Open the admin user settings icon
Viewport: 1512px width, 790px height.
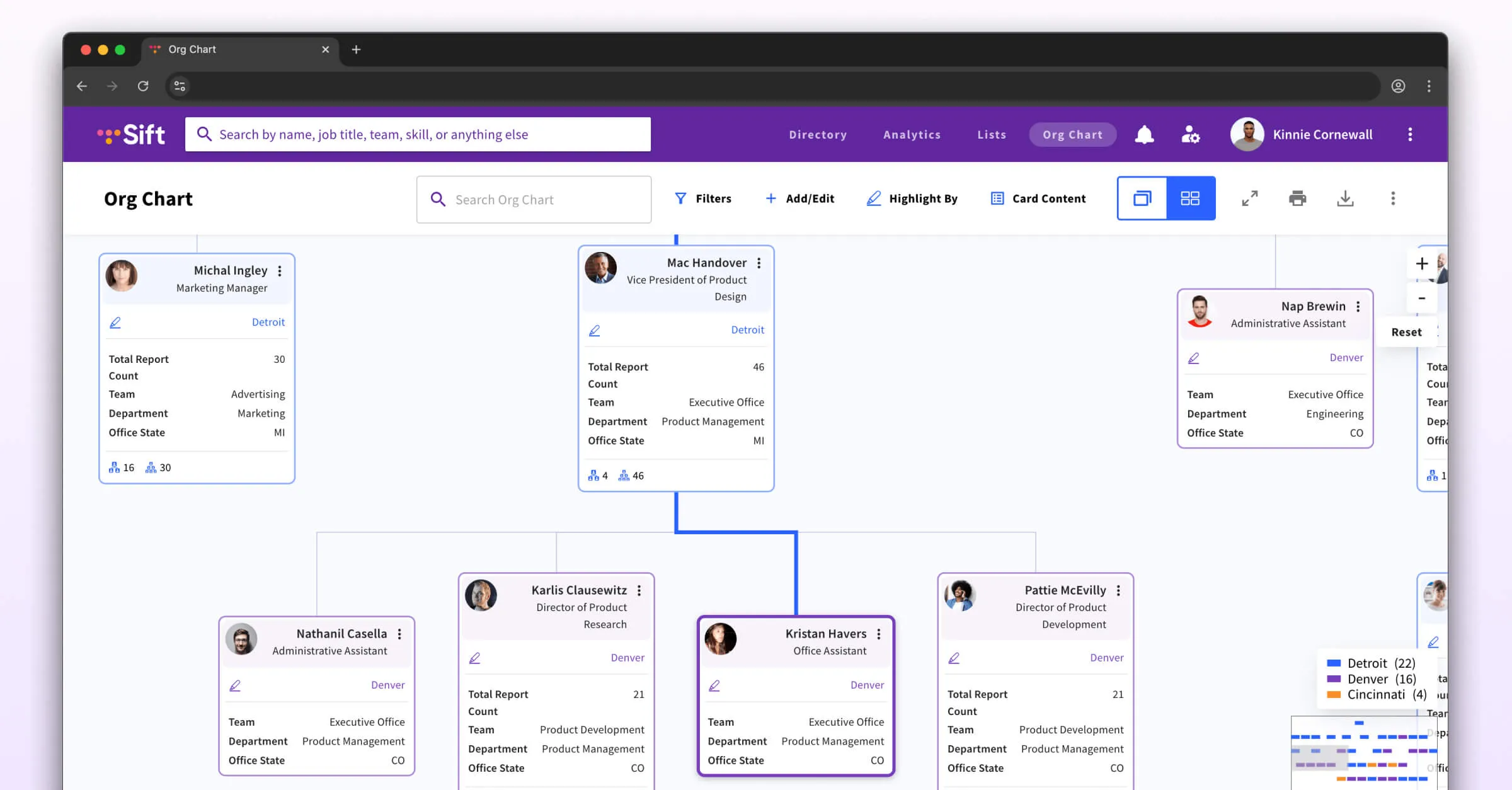coord(1190,135)
